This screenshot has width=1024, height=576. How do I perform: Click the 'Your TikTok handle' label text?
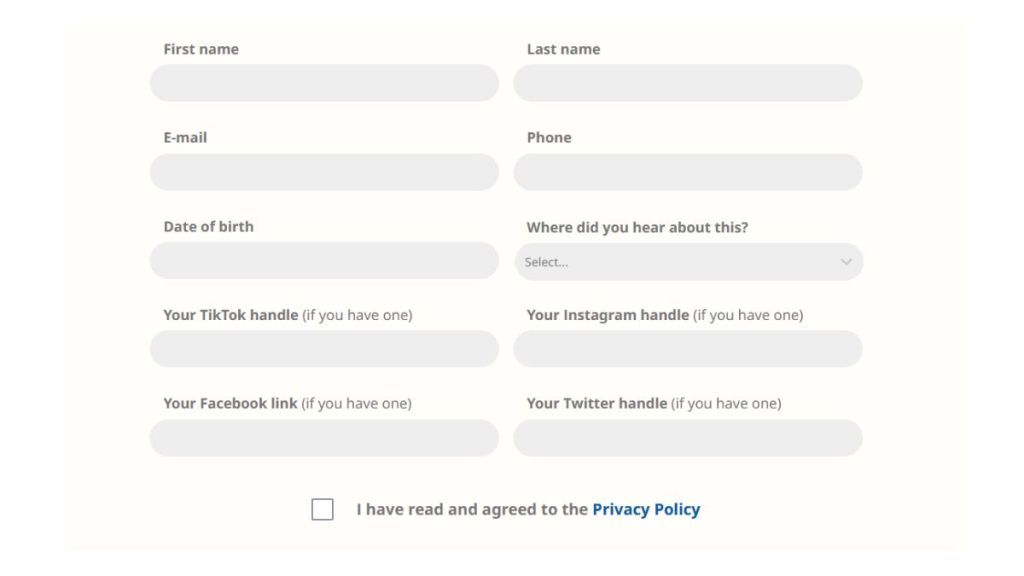(231, 315)
